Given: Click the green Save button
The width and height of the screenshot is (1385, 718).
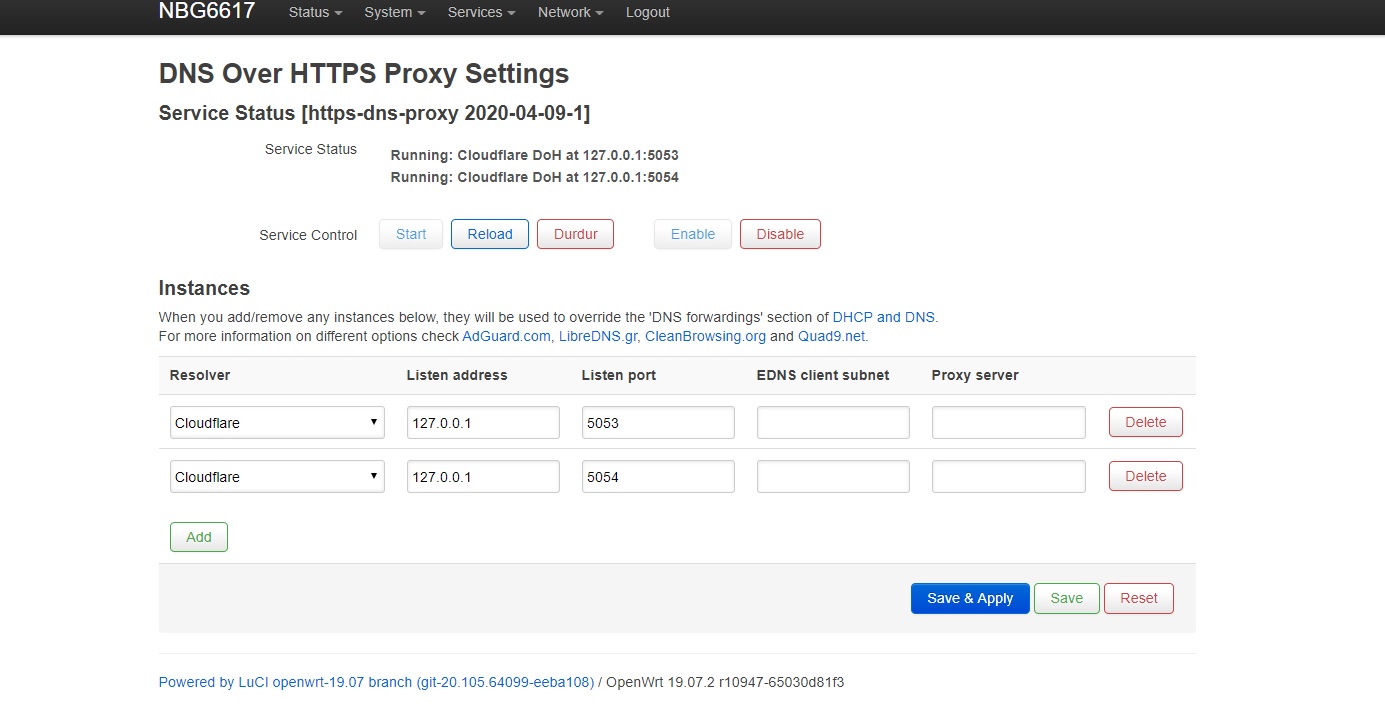Looking at the screenshot, I should [x=1066, y=598].
